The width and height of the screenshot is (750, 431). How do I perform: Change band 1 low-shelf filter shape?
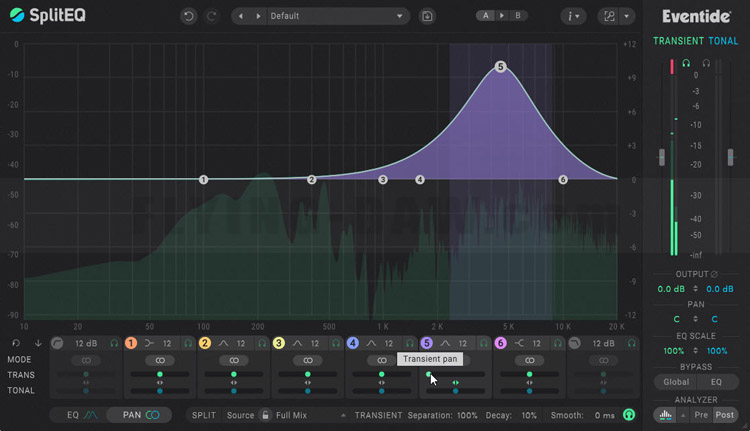tap(149, 343)
